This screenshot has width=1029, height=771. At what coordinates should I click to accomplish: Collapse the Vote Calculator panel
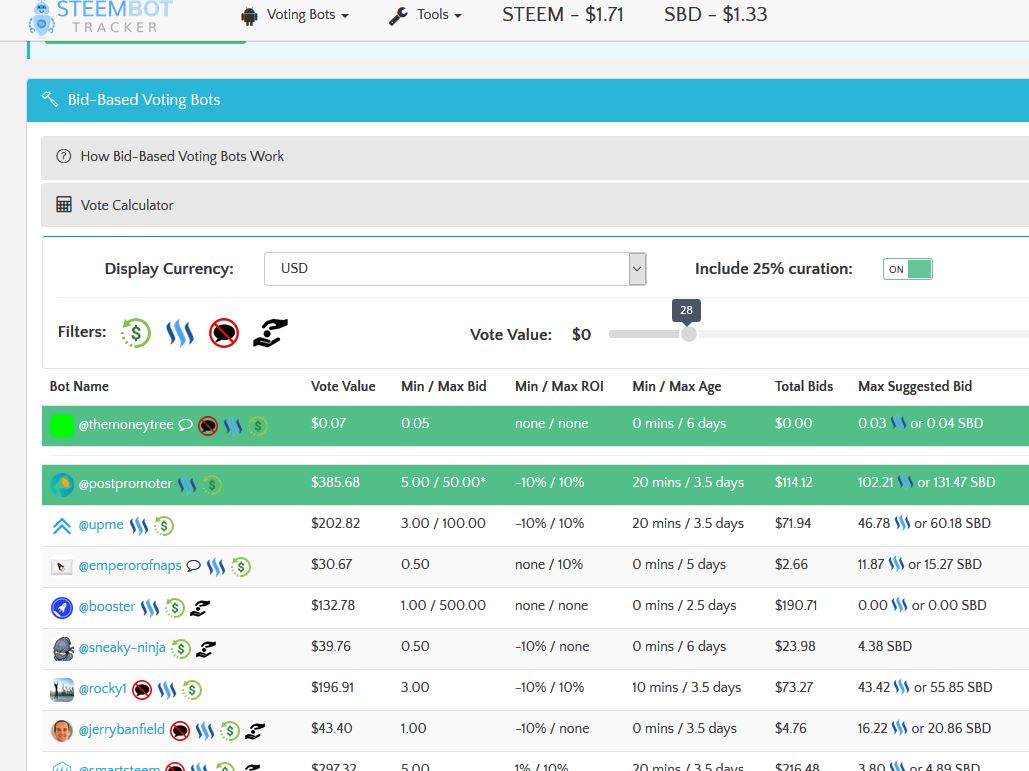535,205
